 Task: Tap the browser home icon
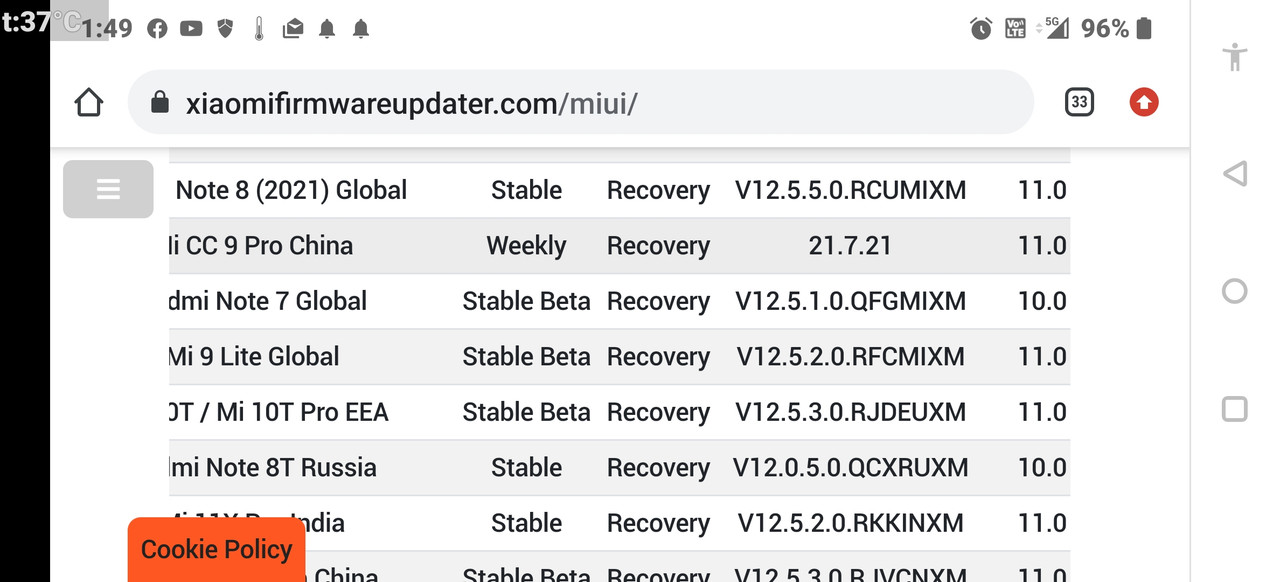coord(89,102)
